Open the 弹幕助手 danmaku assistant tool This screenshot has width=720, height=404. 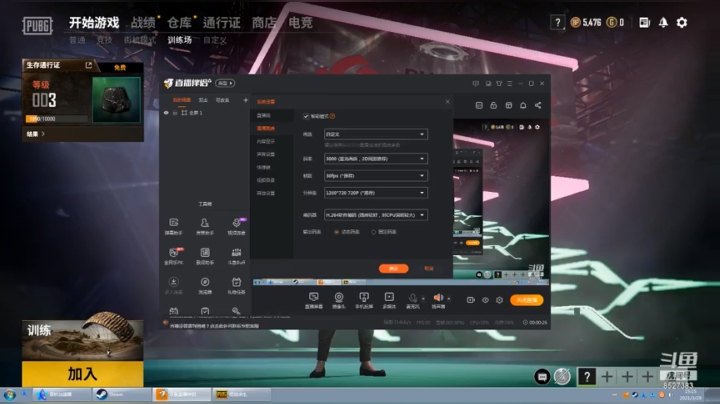pyautogui.click(x=174, y=226)
